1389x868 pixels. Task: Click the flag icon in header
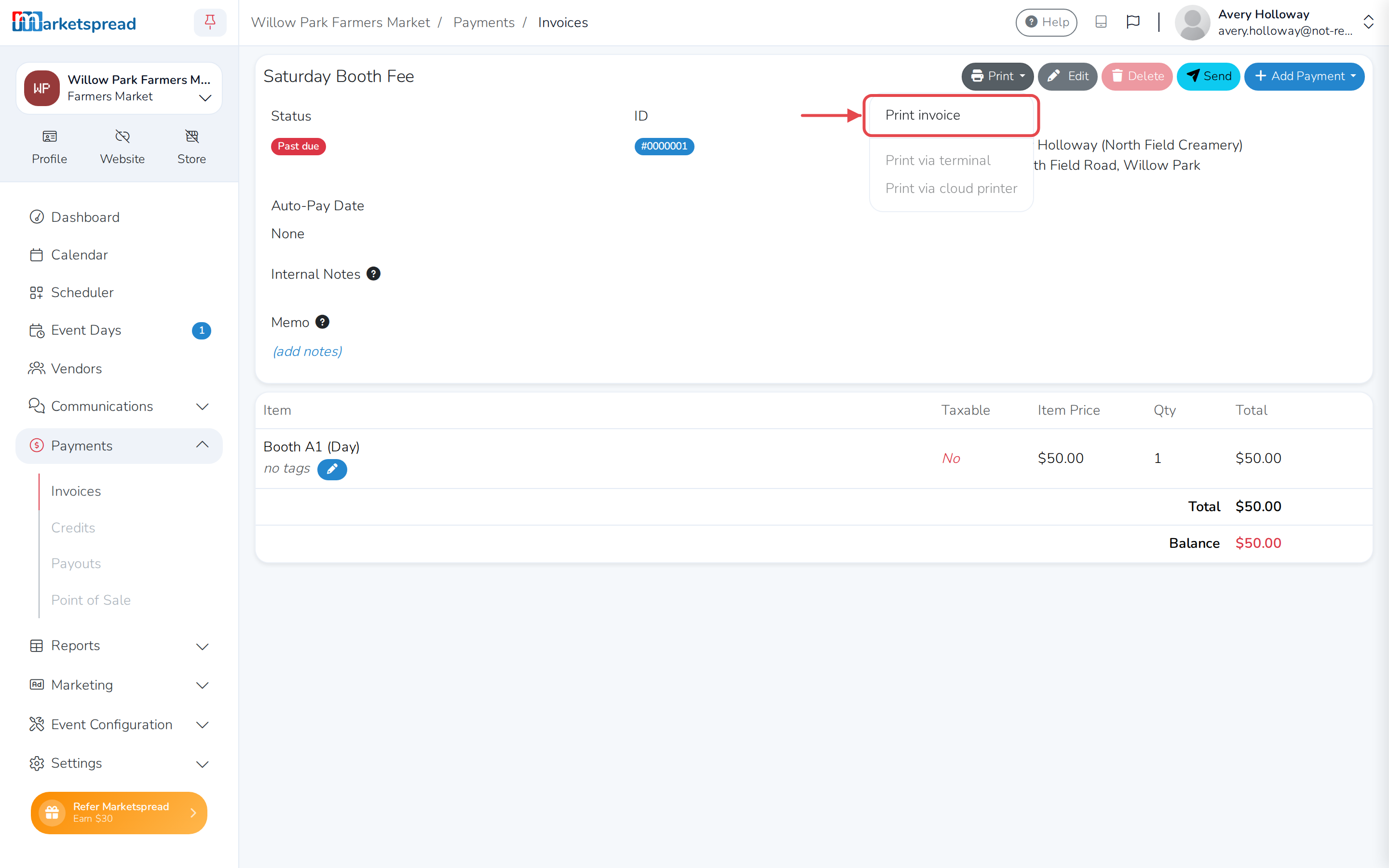pyautogui.click(x=1133, y=22)
